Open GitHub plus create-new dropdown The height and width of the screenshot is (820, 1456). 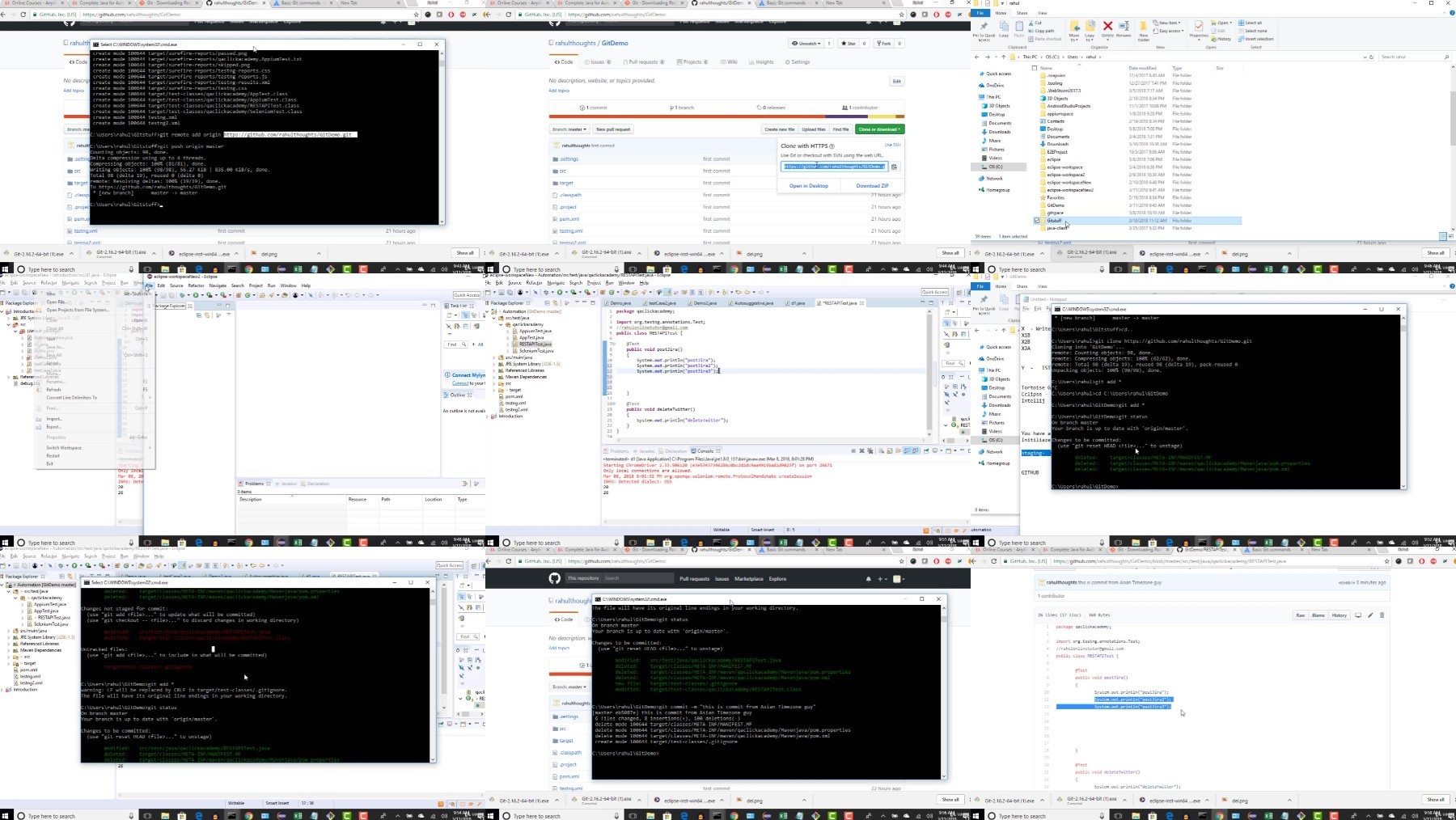click(x=882, y=579)
